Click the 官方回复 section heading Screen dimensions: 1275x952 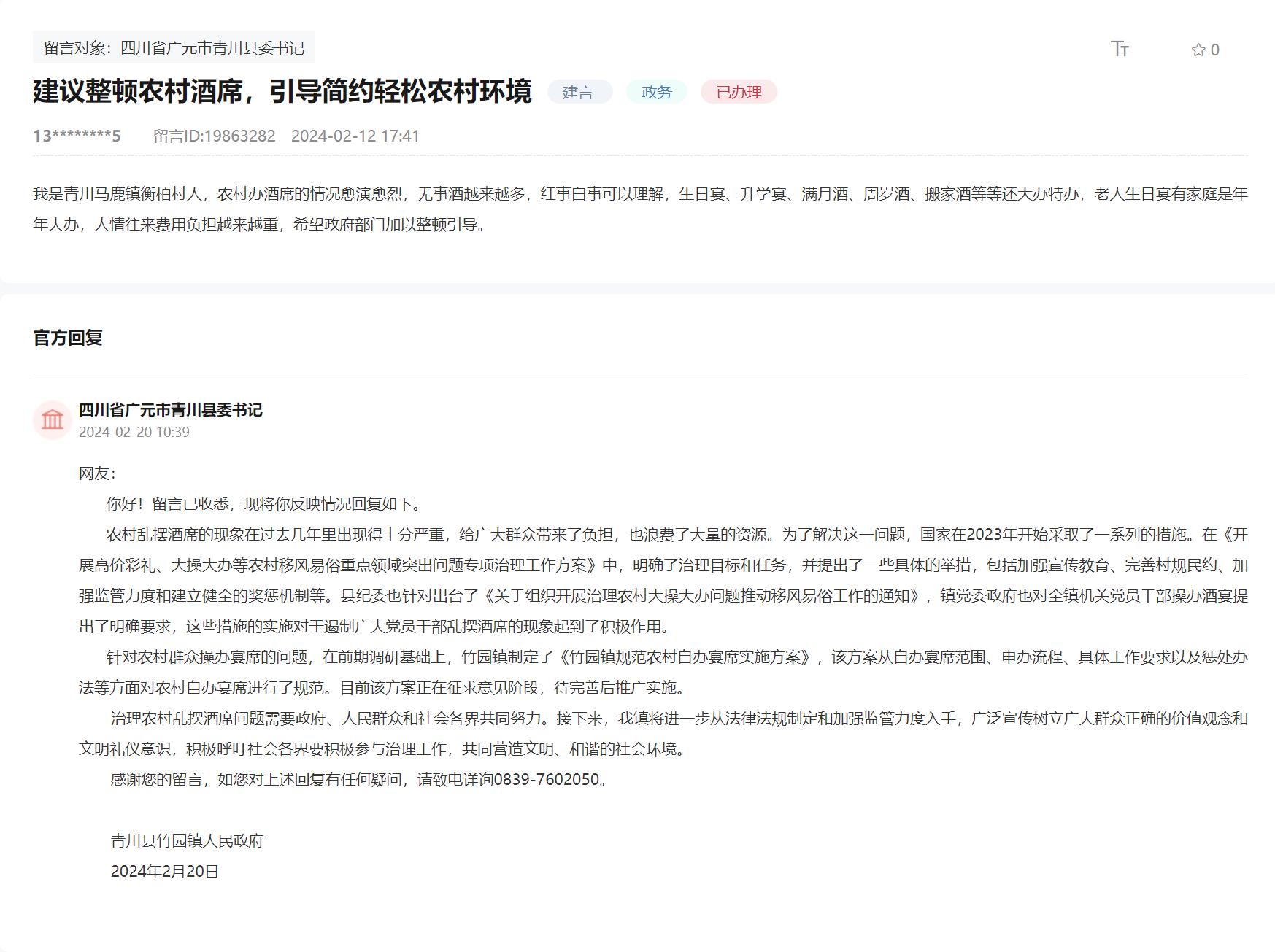pos(68,338)
